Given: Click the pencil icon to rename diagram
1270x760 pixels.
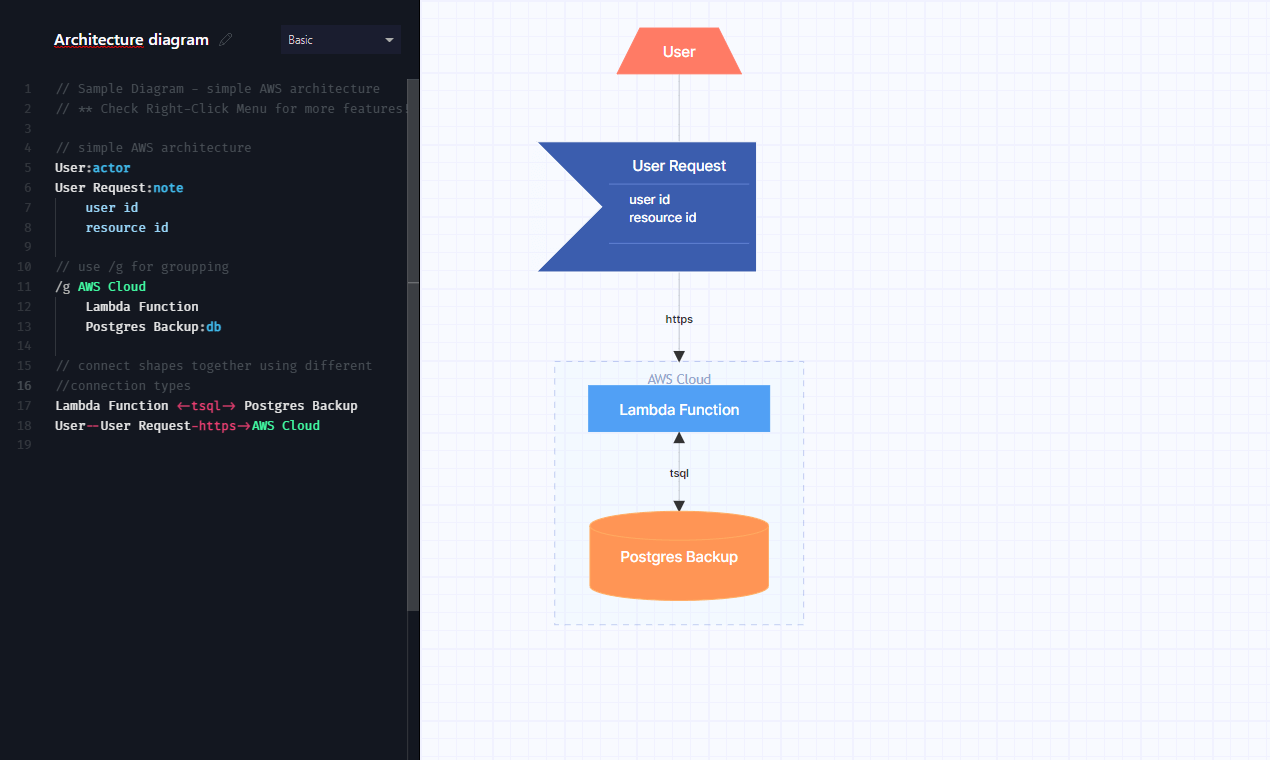Looking at the screenshot, I should (x=226, y=40).
